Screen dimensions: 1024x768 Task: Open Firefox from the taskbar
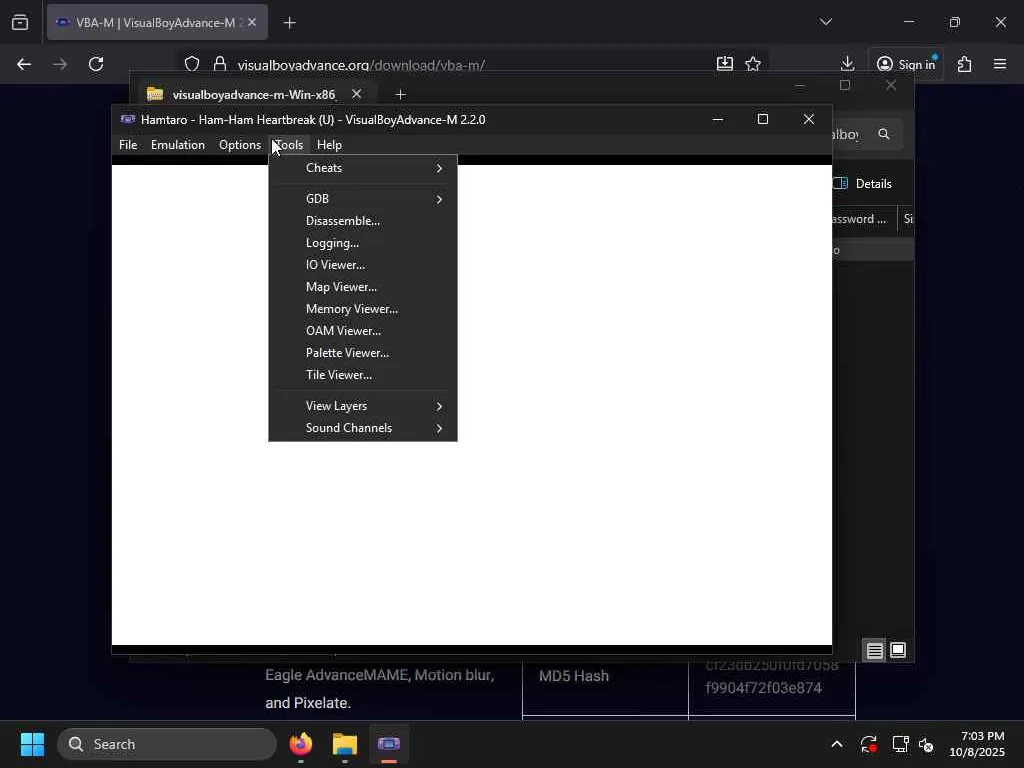pyautogui.click(x=301, y=744)
